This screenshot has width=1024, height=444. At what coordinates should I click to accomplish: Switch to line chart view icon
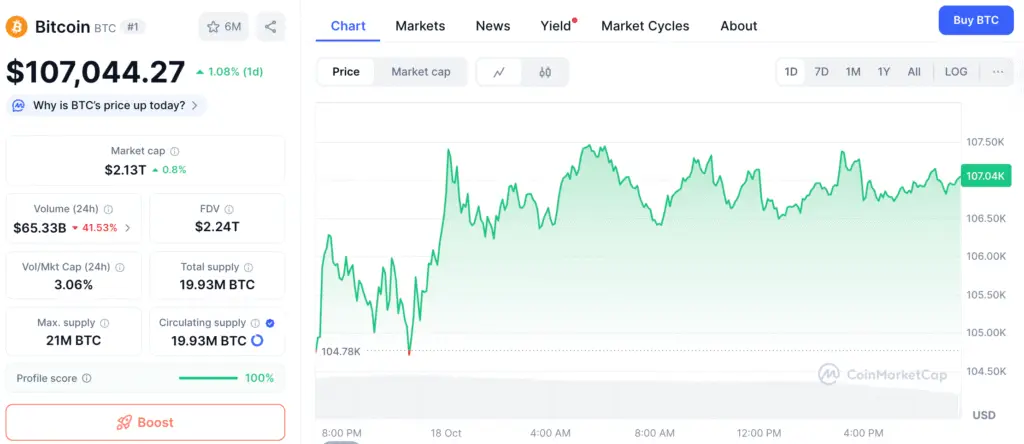(x=500, y=72)
